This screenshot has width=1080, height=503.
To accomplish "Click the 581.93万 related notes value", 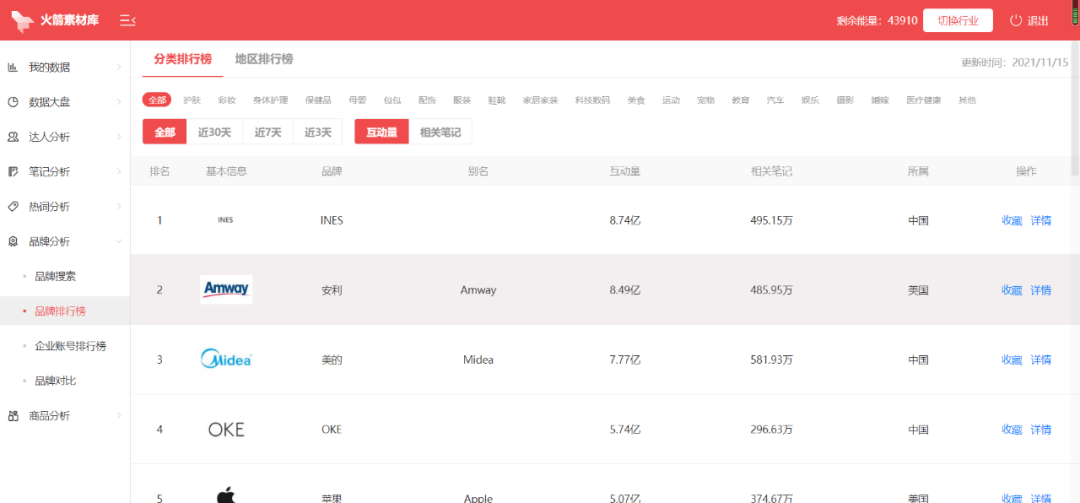I will pyautogui.click(x=771, y=360).
